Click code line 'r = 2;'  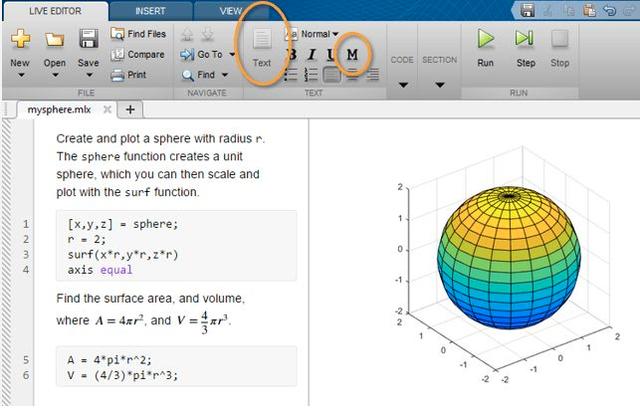pyautogui.click(x=87, y=239)
